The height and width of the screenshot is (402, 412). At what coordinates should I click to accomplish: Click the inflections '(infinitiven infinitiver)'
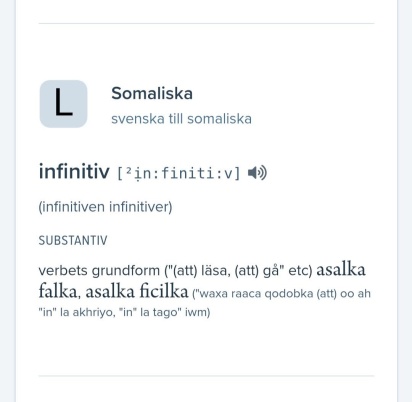(105, 207)
